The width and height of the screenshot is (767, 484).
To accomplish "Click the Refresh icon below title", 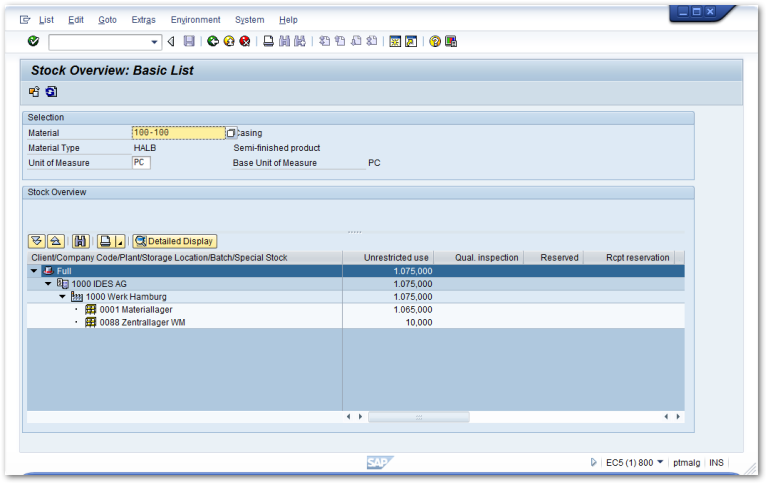I will tap(51, 92).
